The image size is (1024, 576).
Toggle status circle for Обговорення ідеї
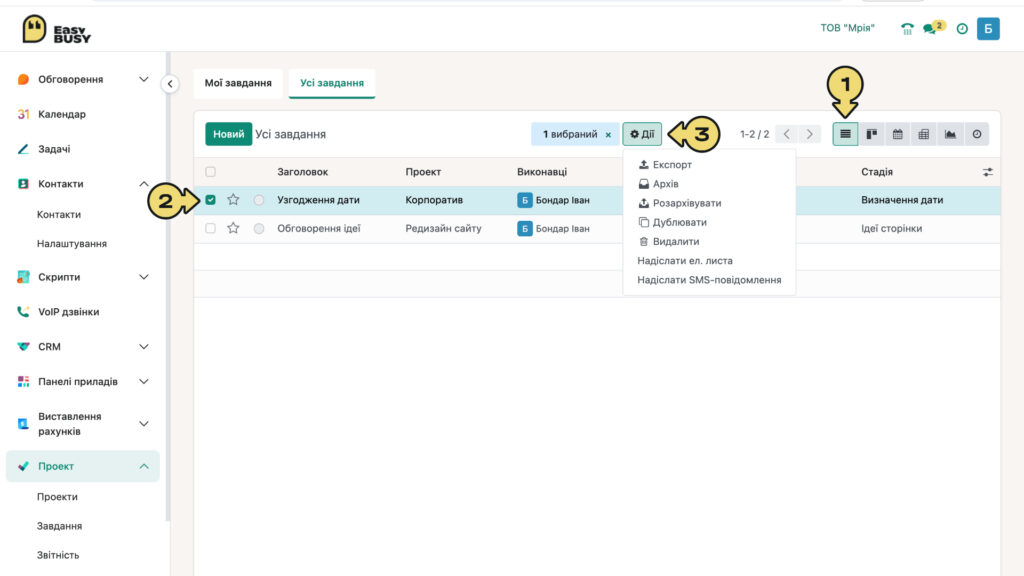click(x=259, y=228)
